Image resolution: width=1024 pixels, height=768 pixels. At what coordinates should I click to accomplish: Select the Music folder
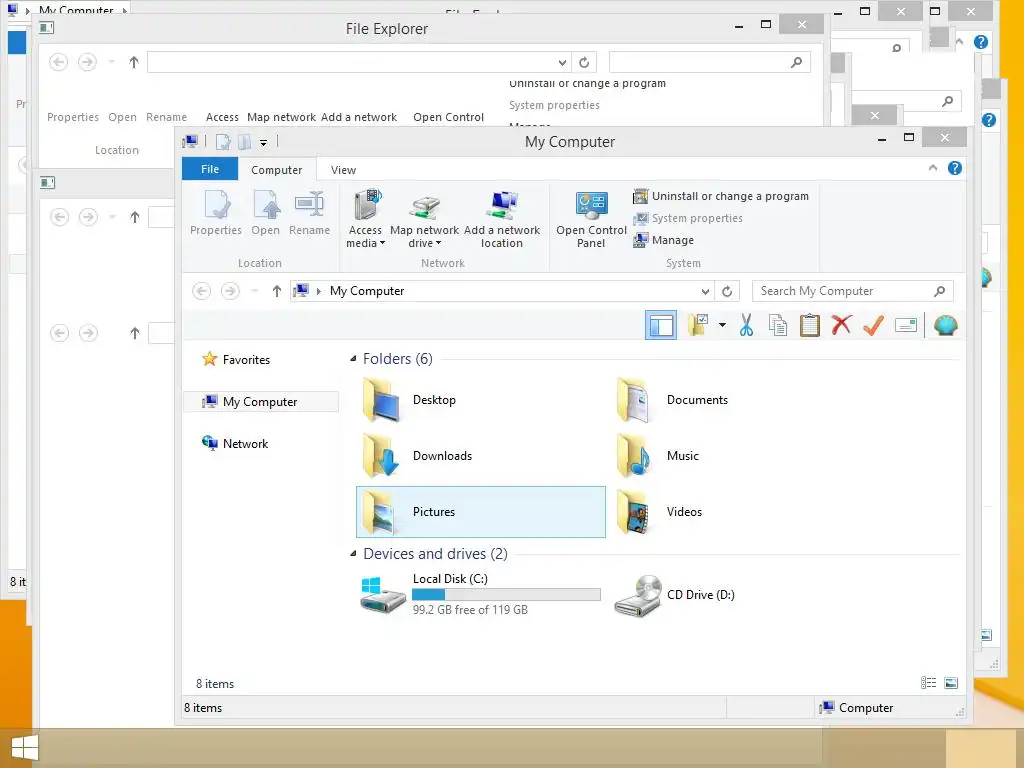pyautogui.click(x=735, y=456)
